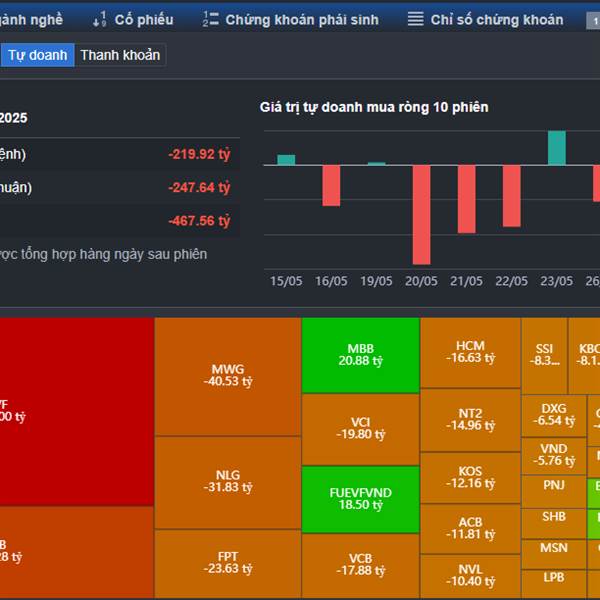This screenshot has width=600, height=600.
Task: Select the FPT -23.63 tỷ tile
Action: [x=228, y=564]
